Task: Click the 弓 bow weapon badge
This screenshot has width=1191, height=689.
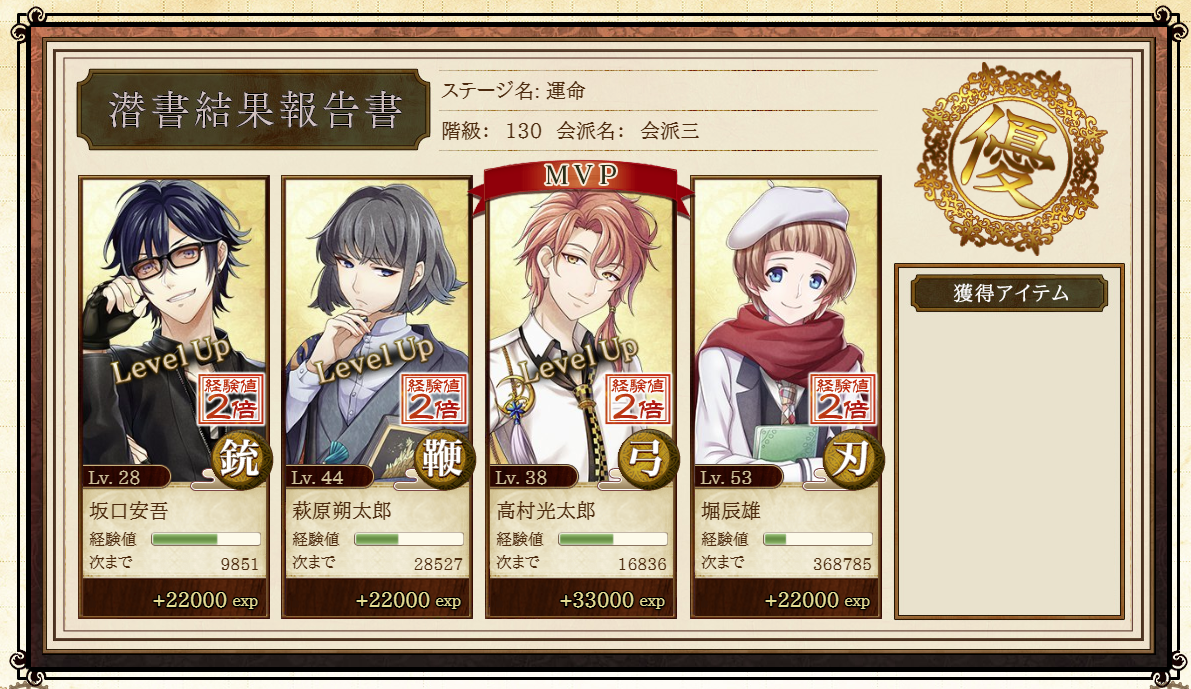Action: (x=649, y=458)
